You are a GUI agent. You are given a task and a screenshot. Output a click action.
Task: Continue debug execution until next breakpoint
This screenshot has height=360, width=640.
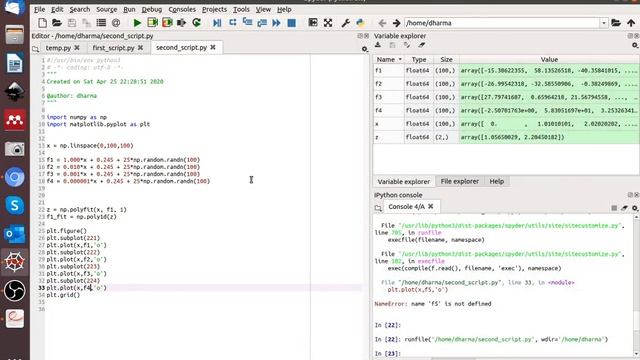(x=276, y=23)
